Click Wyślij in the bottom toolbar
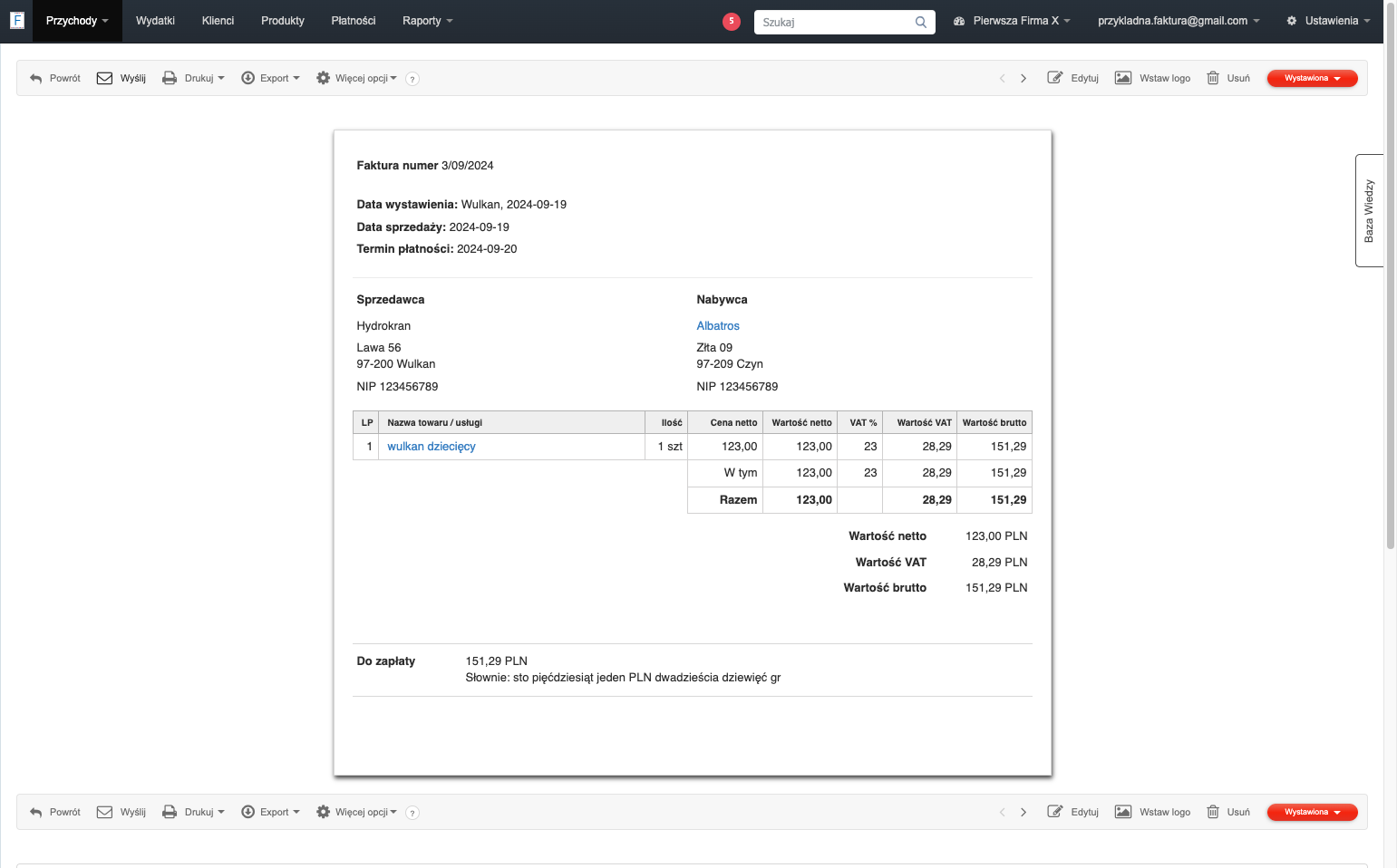 (121, 813)
